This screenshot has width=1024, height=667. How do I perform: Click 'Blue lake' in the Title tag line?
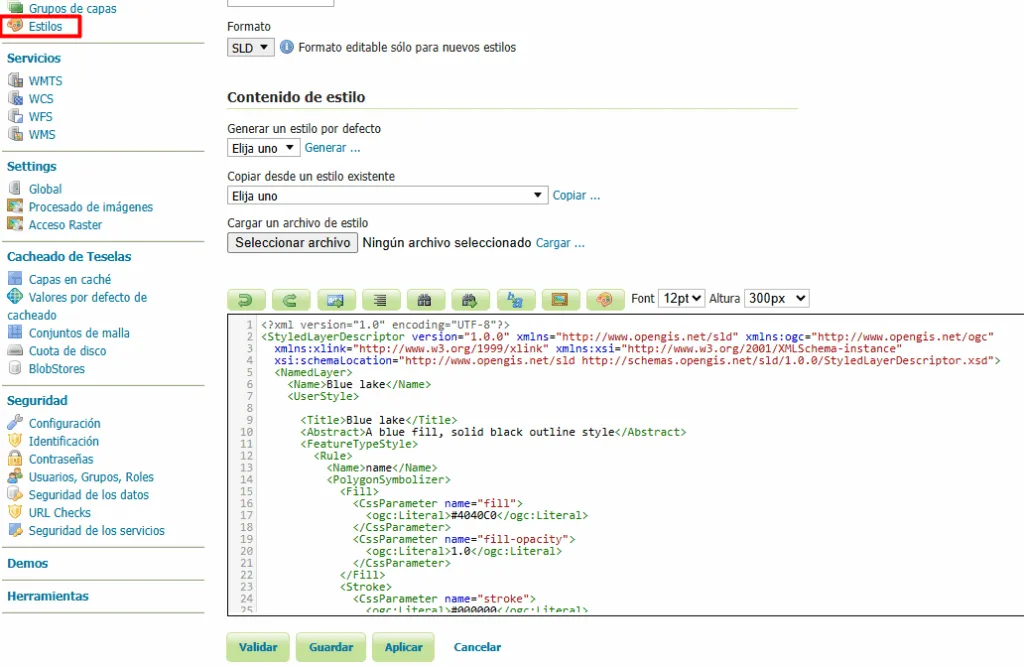pos(376,420)
